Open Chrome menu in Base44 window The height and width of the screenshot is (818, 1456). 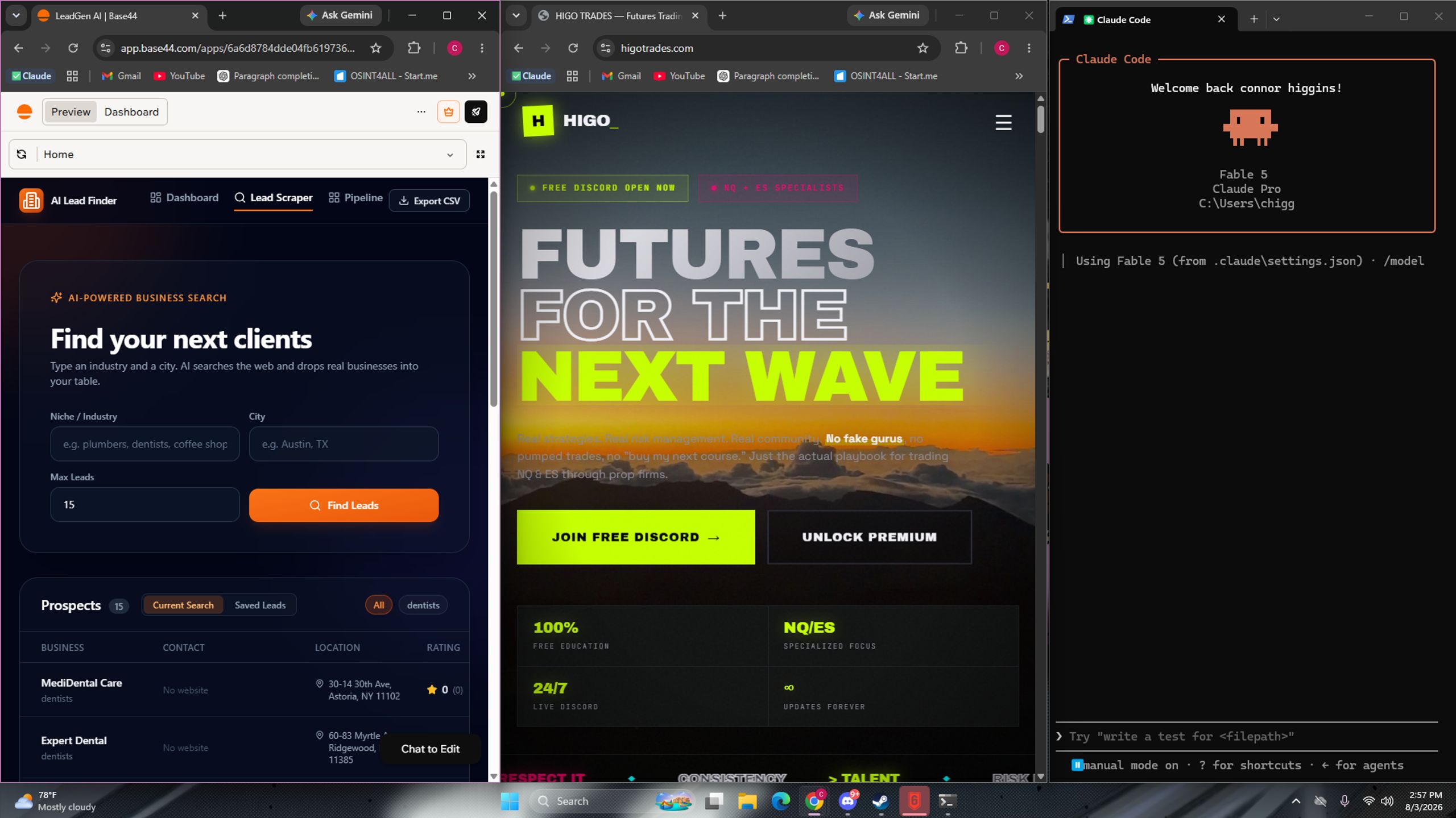pos(482,48)
